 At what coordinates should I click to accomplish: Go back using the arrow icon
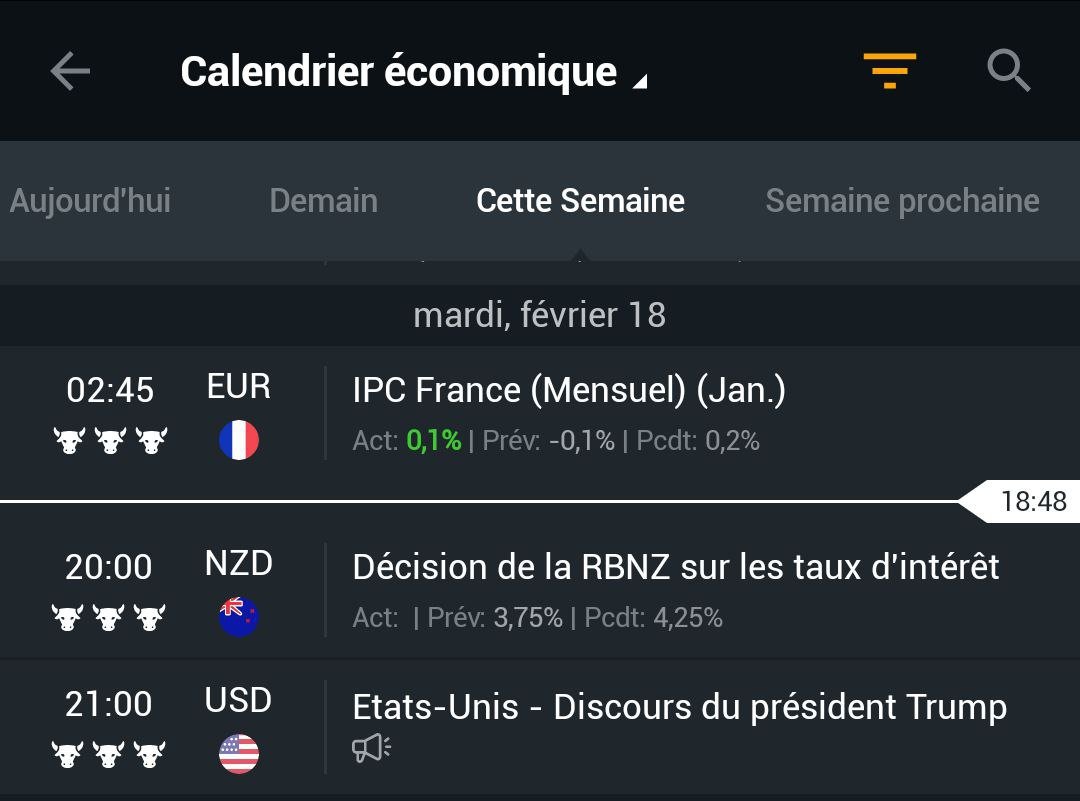pos(70,71)
